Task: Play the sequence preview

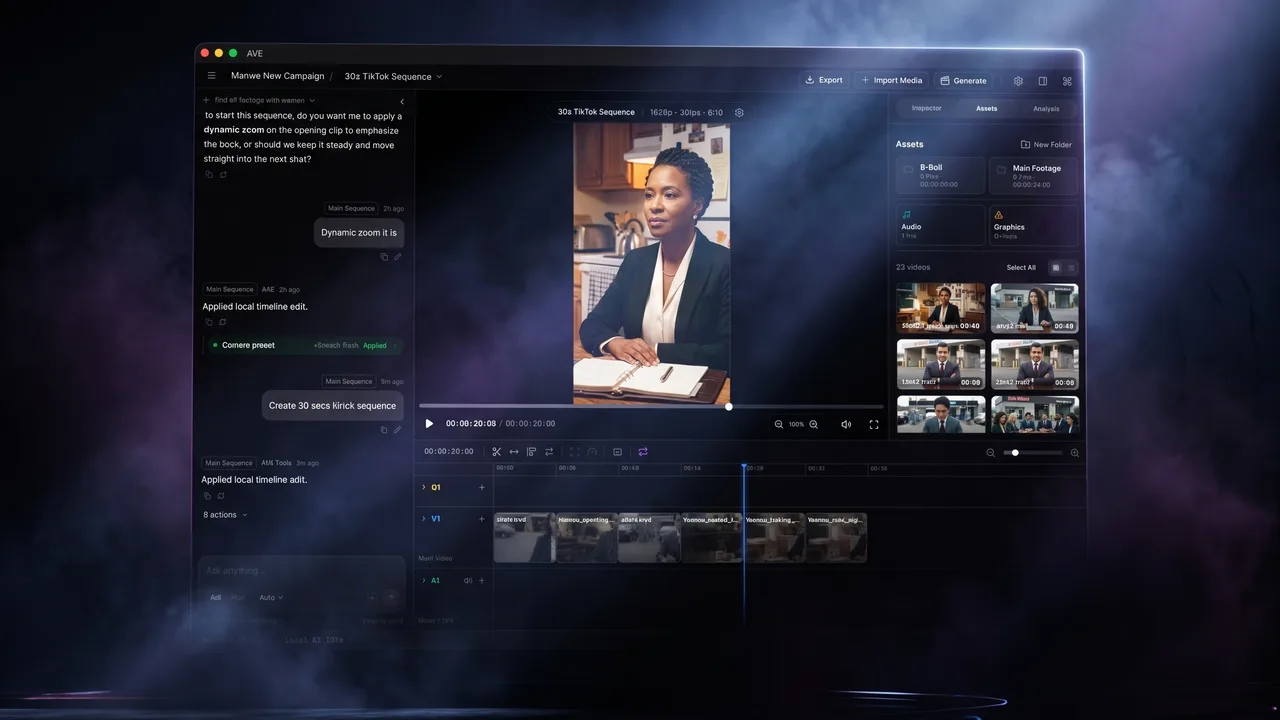Action: [x=429, y=424]
